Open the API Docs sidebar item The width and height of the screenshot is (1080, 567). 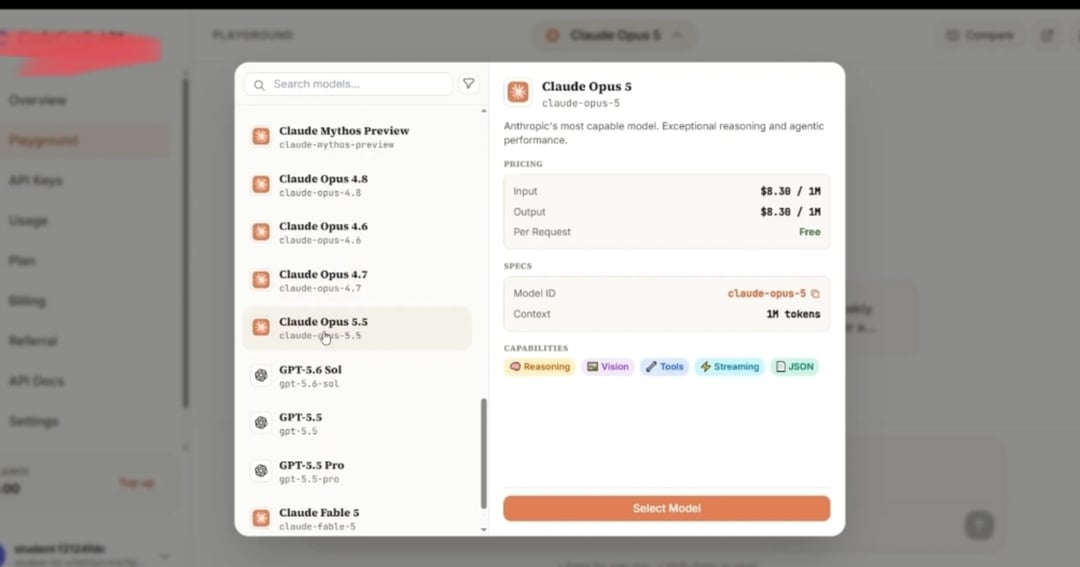85,381
